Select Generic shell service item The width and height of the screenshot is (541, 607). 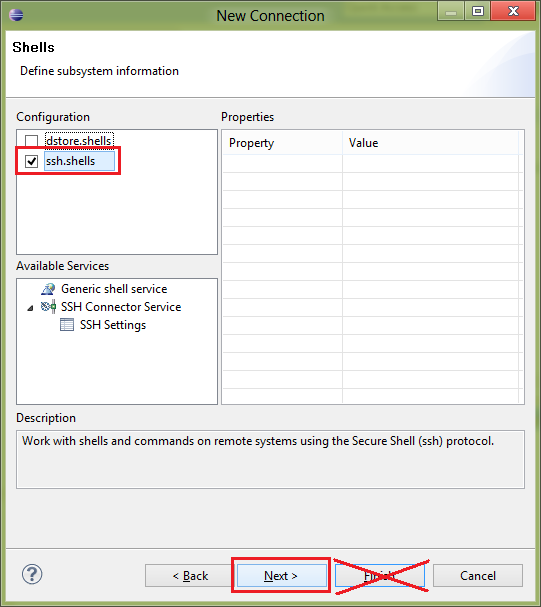point(114,289)
